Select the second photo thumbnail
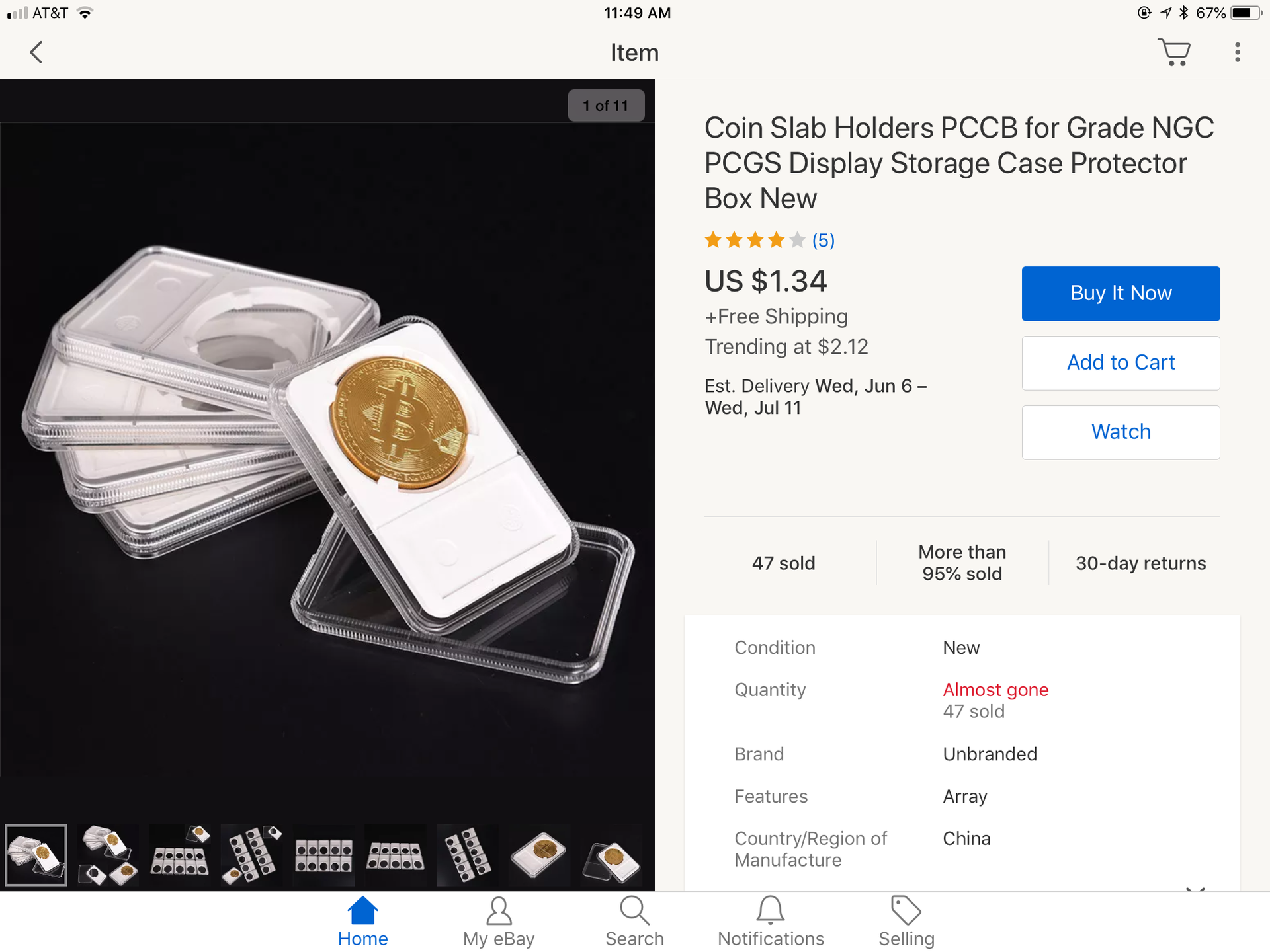Screen dimensions: 1270x952 pyautogui.click(x=108, y=855)
